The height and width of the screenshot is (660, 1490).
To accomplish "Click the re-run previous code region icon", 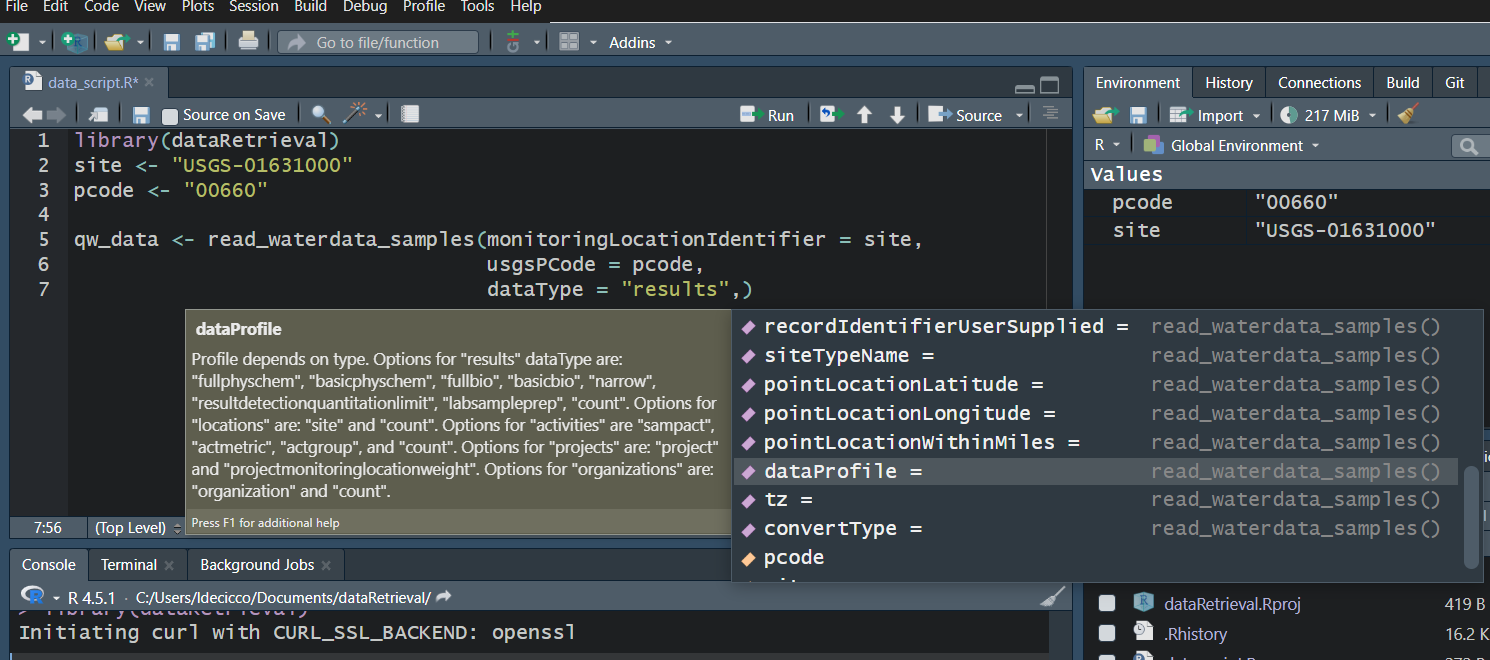I will (829, 115).
